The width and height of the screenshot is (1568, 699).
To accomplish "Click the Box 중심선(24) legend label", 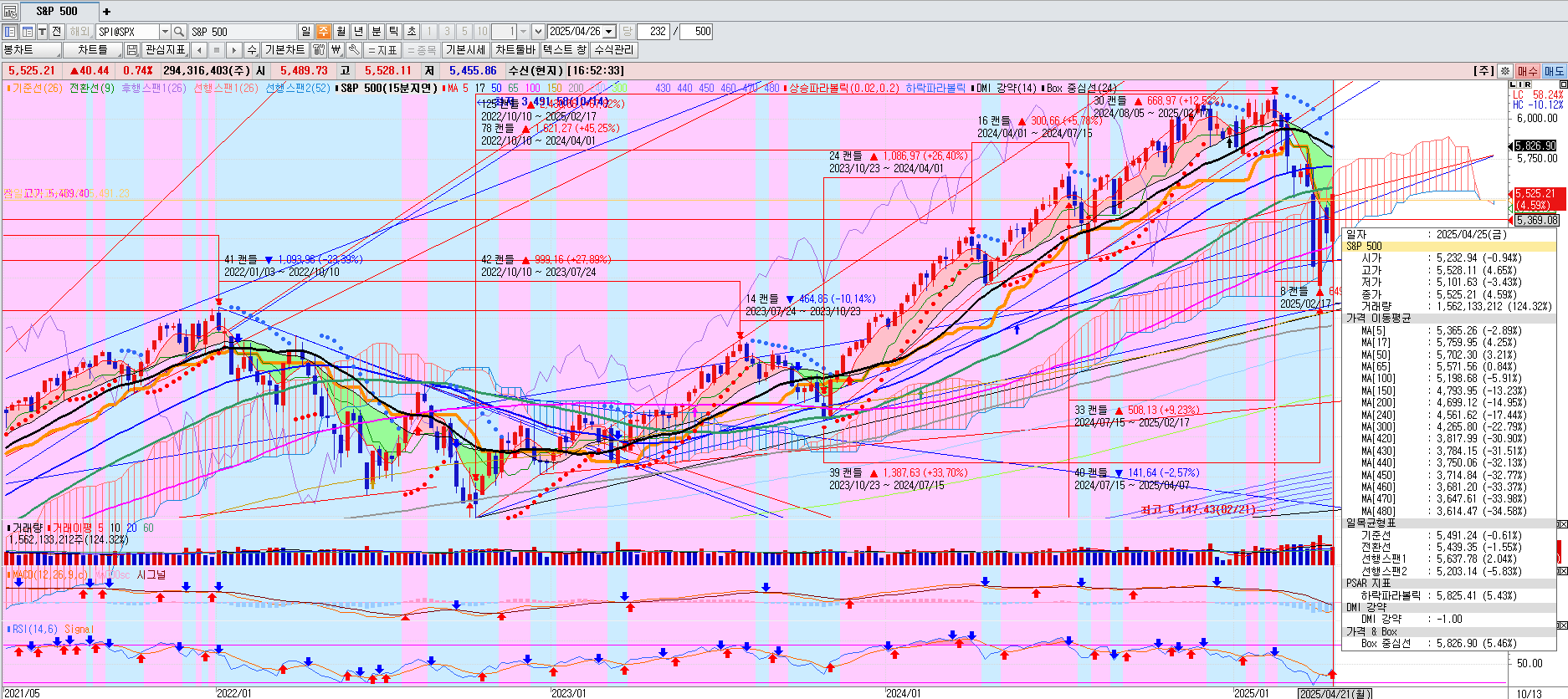I will click(1080, 88).
